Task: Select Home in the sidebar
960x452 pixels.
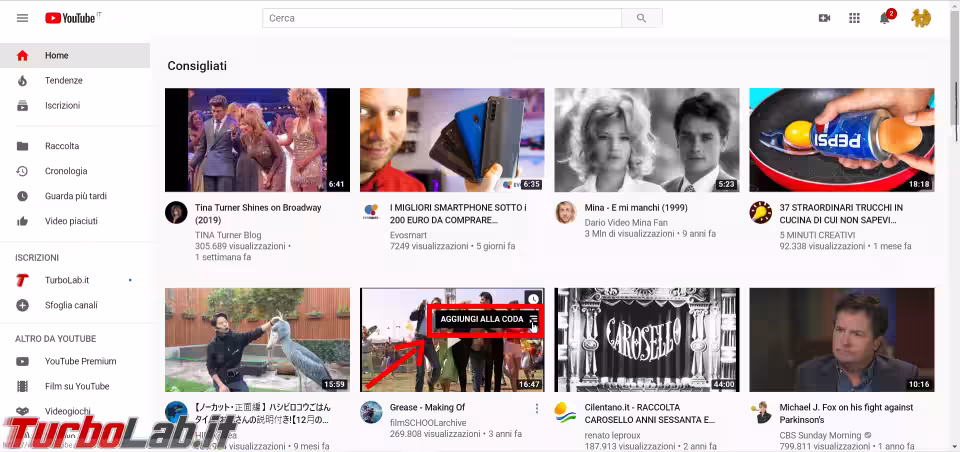Action: click(75, 56)
